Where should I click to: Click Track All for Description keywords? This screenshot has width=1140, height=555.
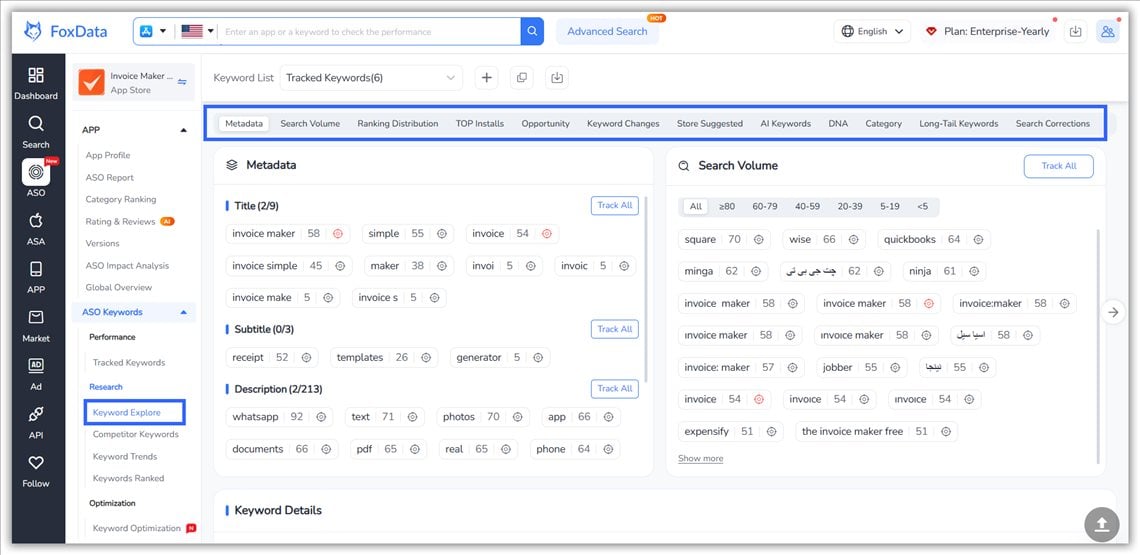click(614, 388)
